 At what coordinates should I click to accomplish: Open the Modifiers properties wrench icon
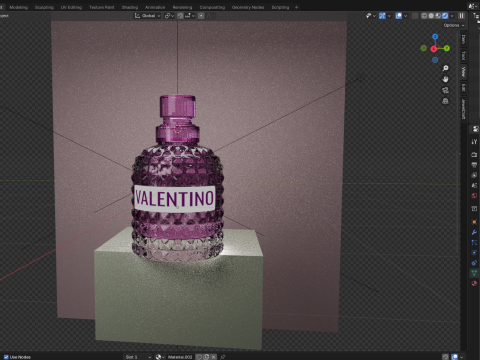(x=474, y=232)
